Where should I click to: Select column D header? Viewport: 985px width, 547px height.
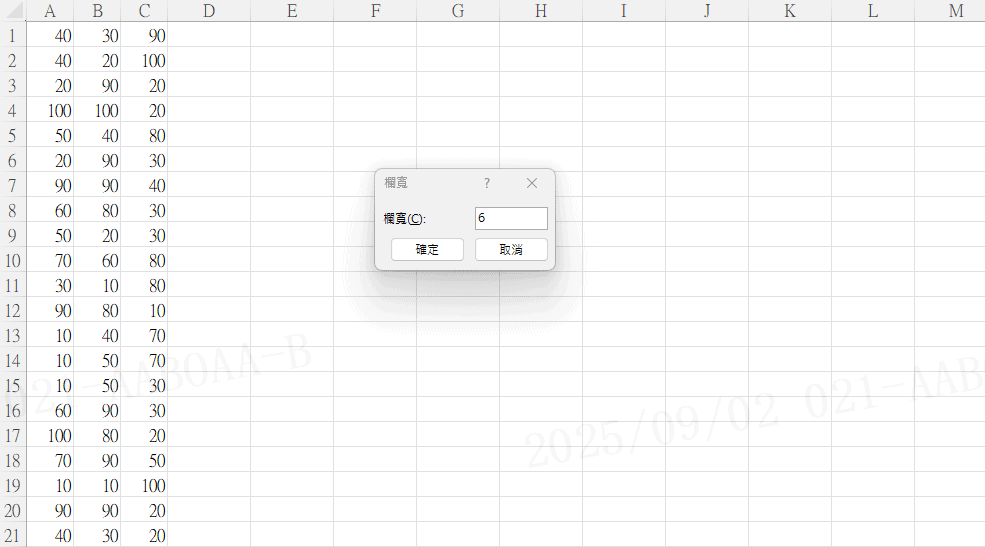pos(208,11)
